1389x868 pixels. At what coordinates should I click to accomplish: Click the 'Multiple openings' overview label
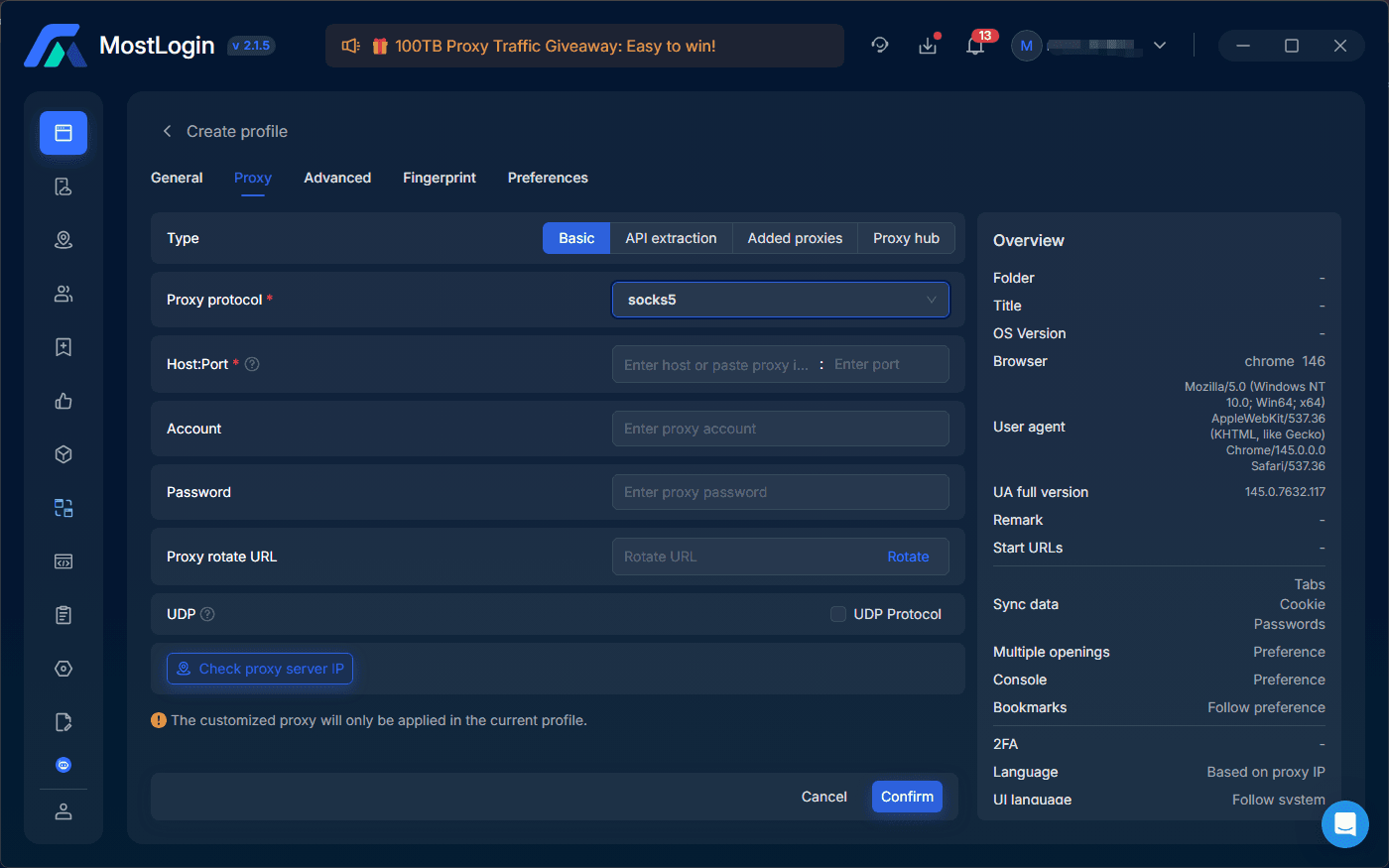point(1052,652)
